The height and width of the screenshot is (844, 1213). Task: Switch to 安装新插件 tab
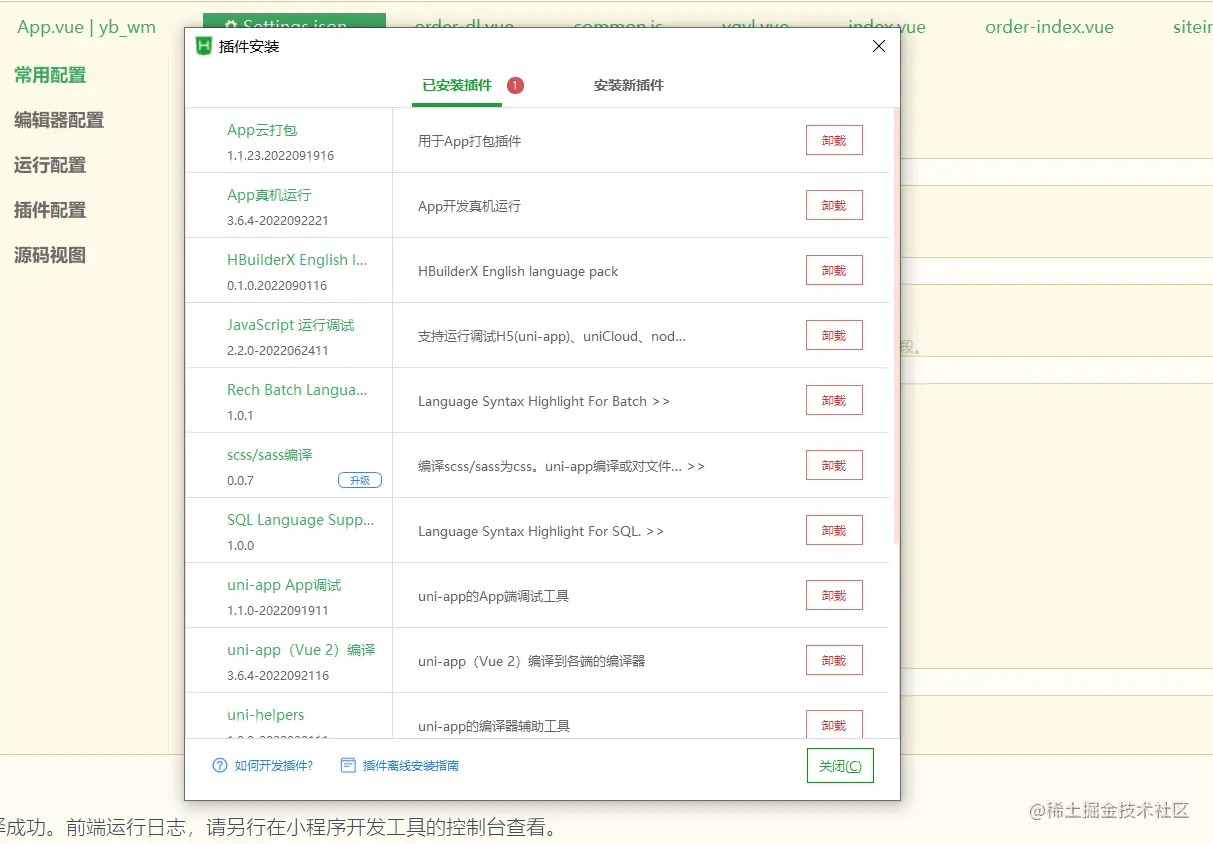[x=628, y=86]
